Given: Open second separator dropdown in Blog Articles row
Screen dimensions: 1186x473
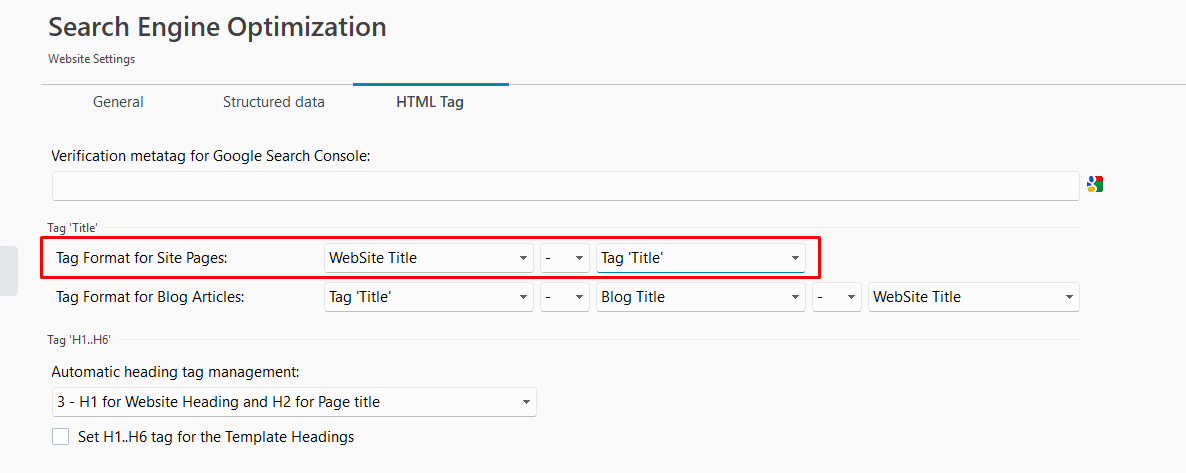Looking at the screenshot, I should pyautogui.click(x=837, y=297).
